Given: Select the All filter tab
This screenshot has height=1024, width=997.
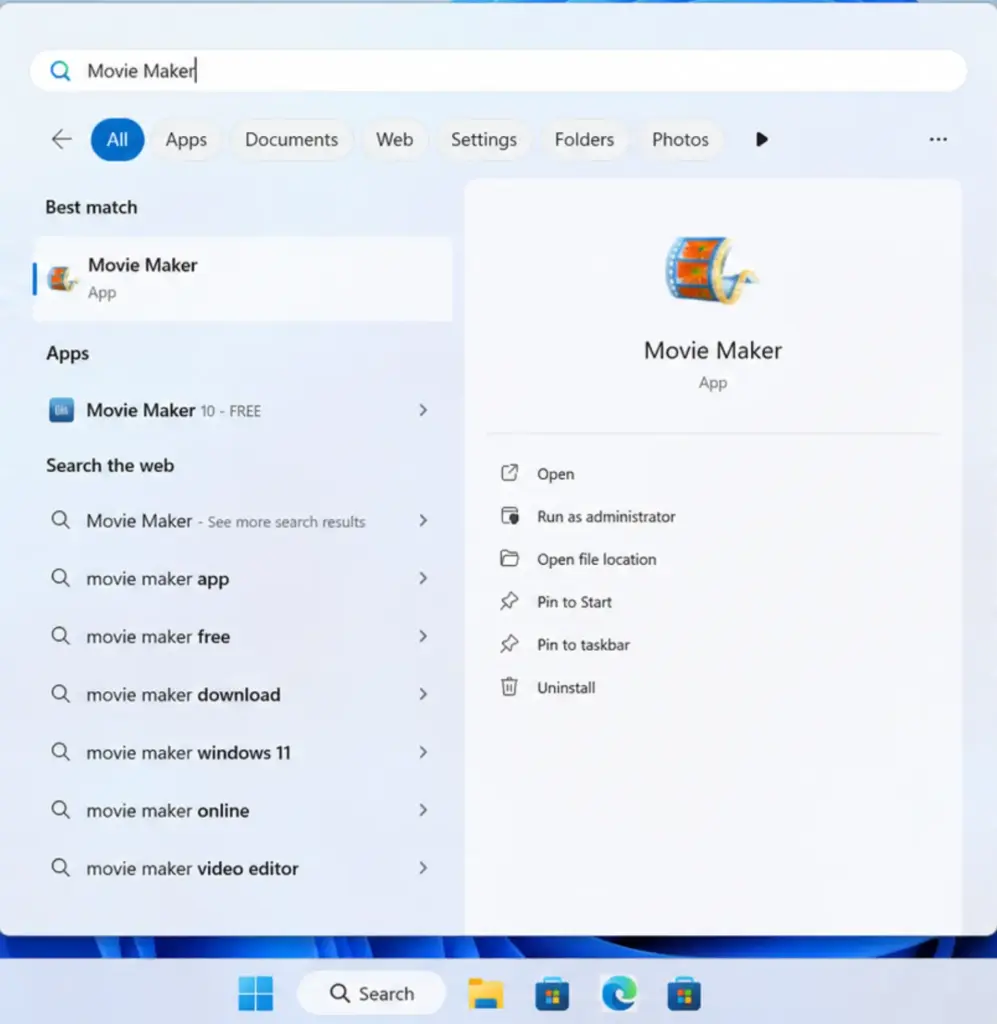Looking at the screenshot, I should coord(118,139).
